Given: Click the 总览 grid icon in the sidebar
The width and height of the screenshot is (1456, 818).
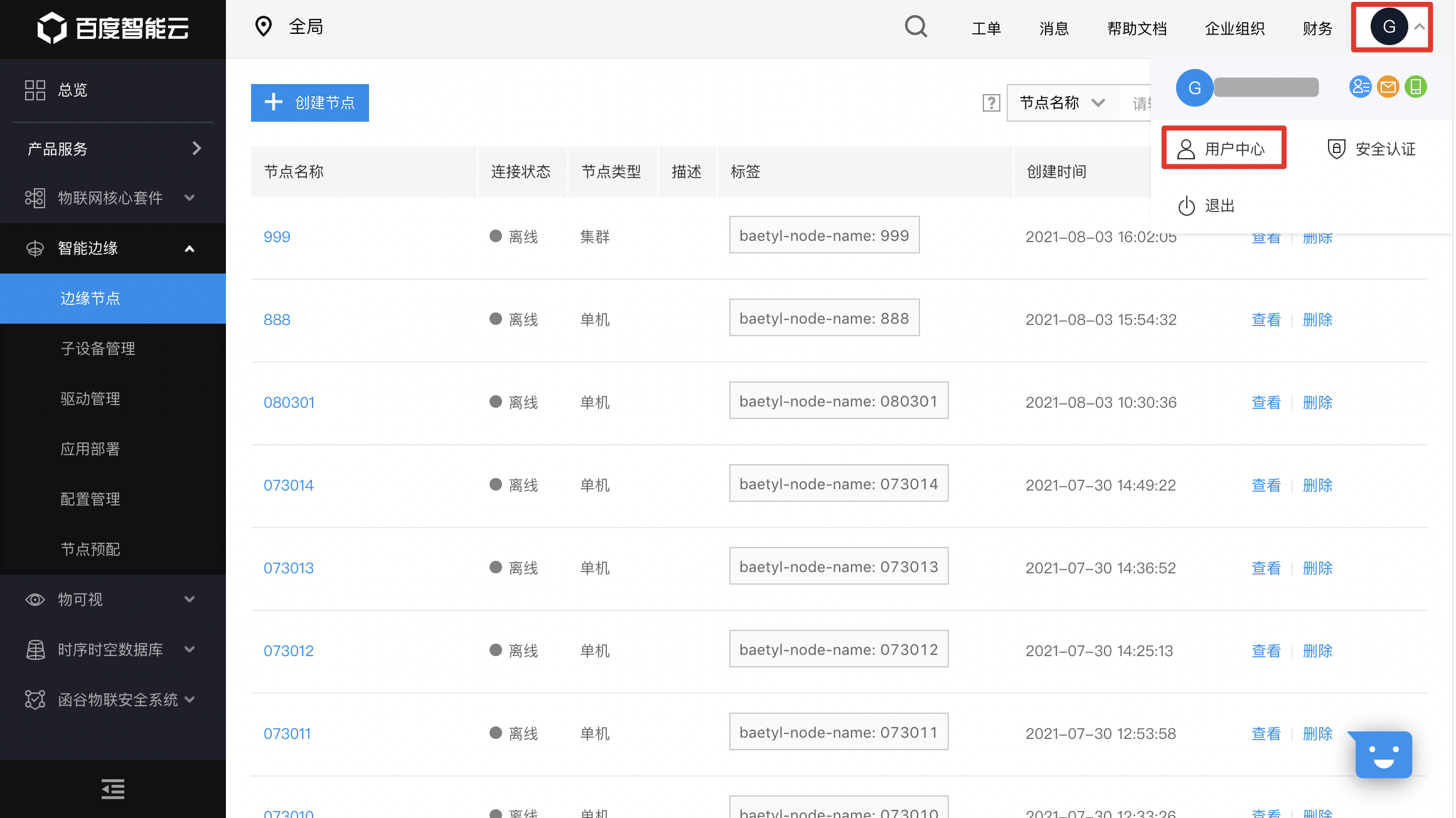Looking at the screenshot, I should [35, 90].
